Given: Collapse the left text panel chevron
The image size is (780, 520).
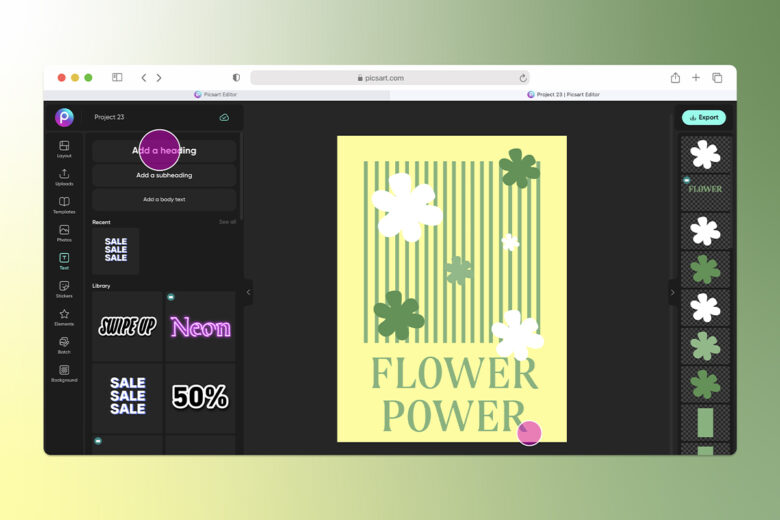Looking at the screenshot, I should (248, 292).
